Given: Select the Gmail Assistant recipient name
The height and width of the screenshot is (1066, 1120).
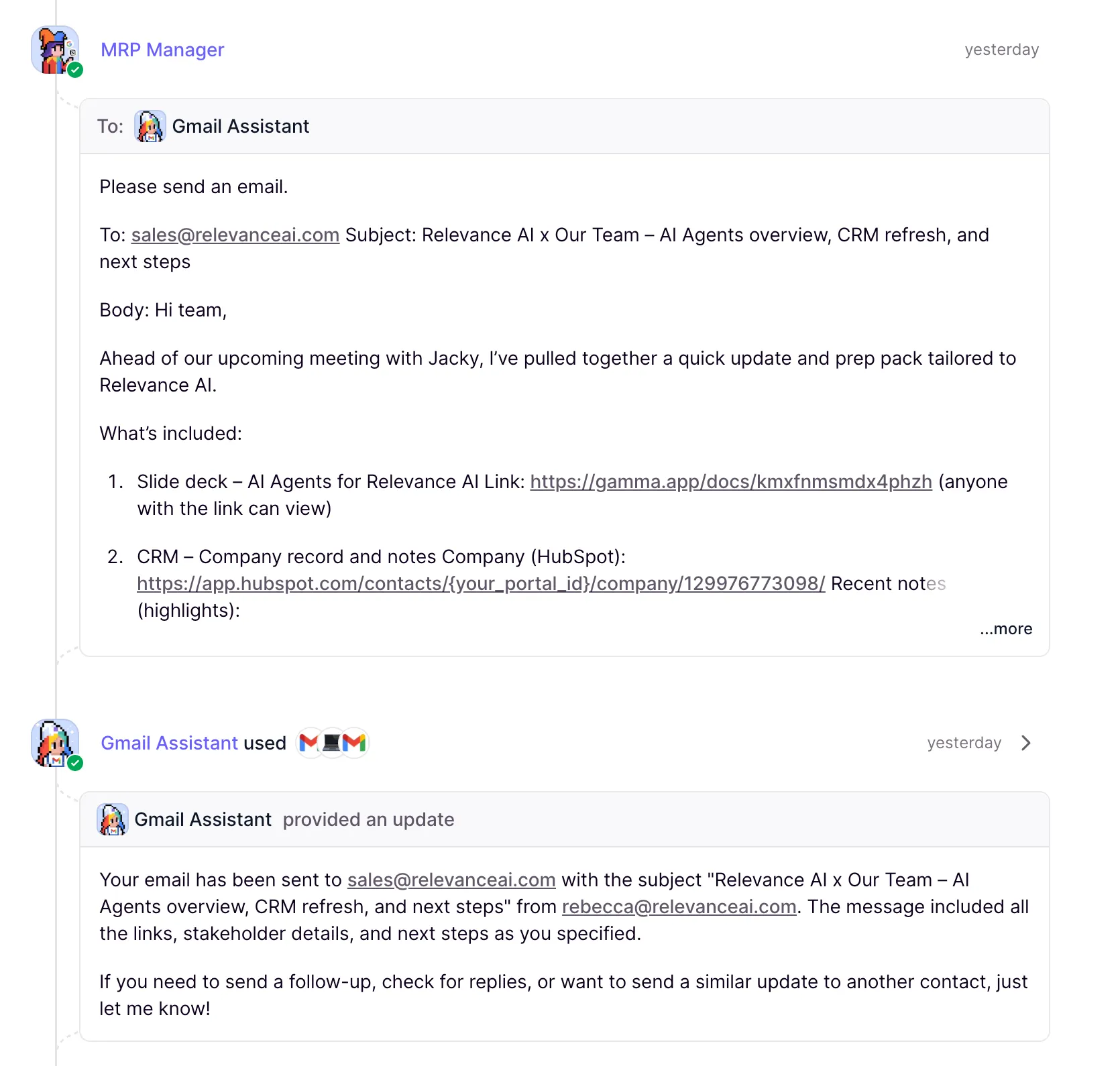Looking at the screenshot, I should [240, 126].
